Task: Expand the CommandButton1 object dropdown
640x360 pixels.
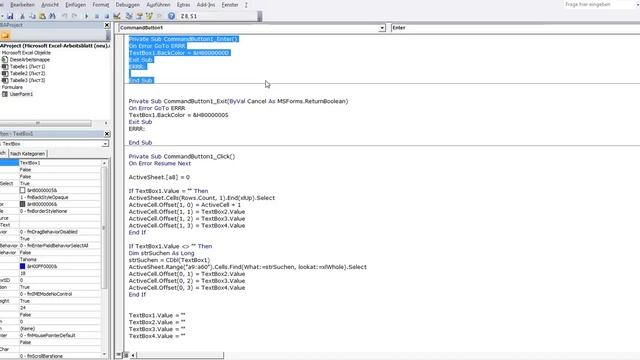Action: point(382,28)
